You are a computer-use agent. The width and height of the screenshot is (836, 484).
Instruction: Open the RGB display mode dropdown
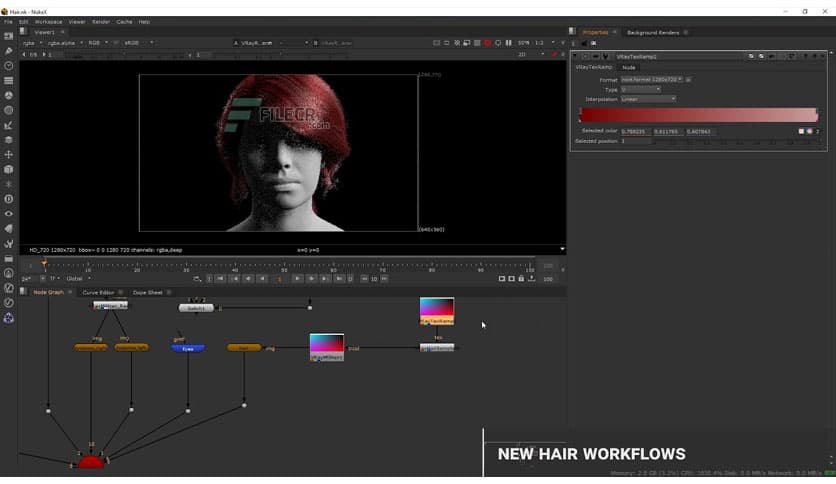98,43
